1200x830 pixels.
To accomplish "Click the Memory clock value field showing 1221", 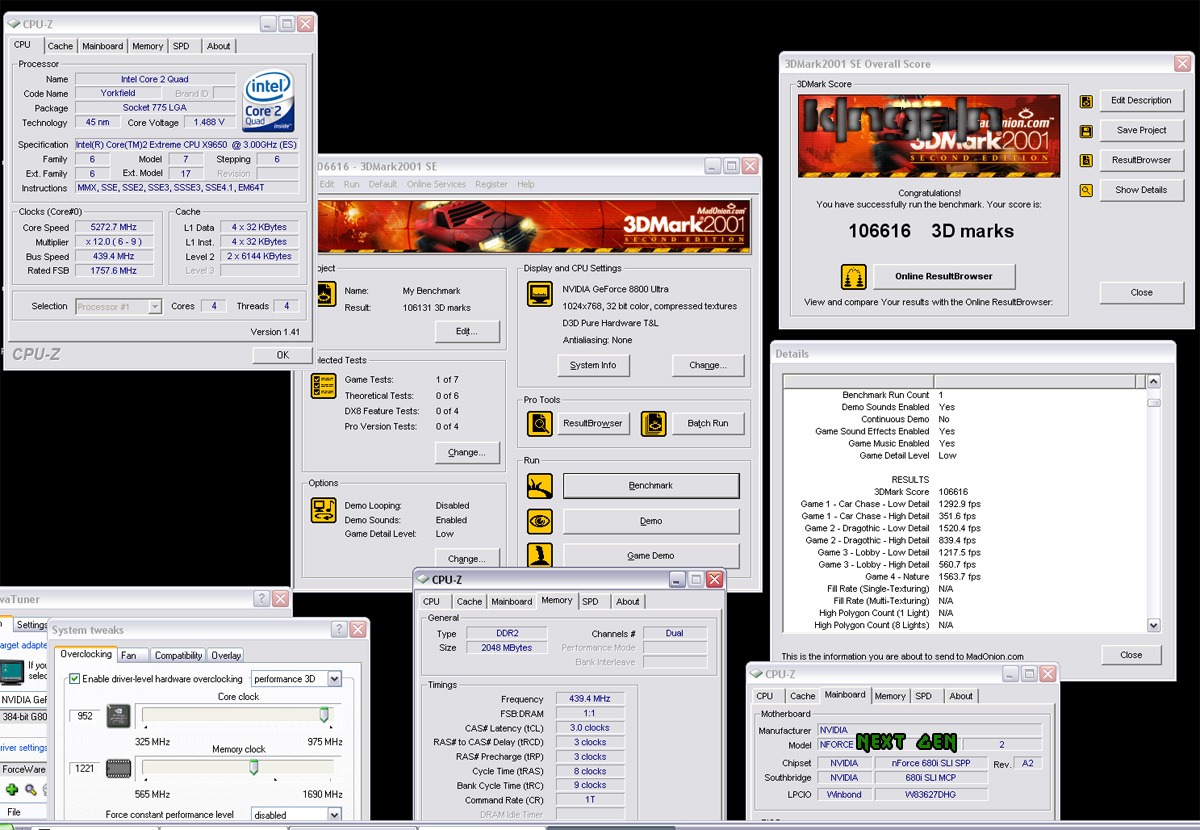I will pos(84,768).
